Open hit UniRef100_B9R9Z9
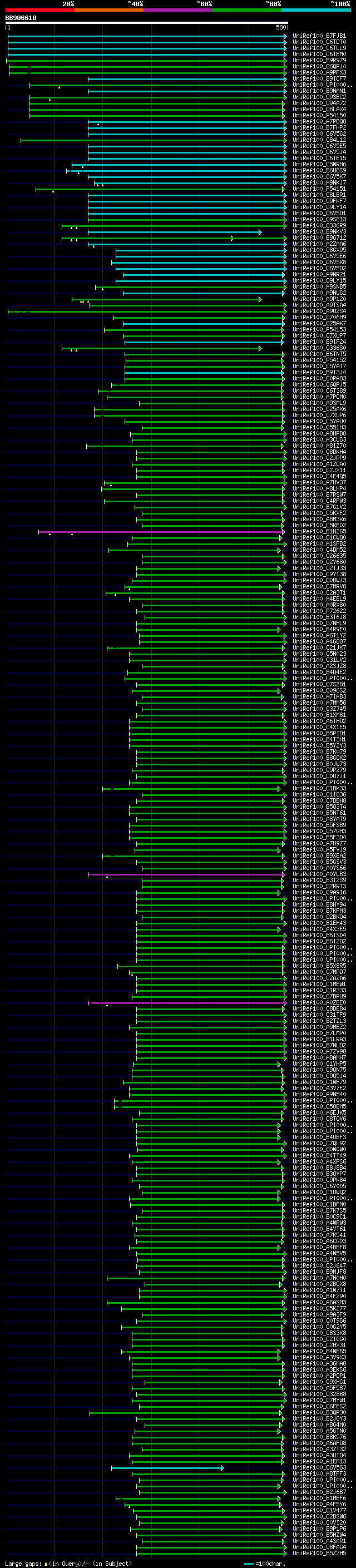This screenshot has height=1568, width=356. (319, 60)
